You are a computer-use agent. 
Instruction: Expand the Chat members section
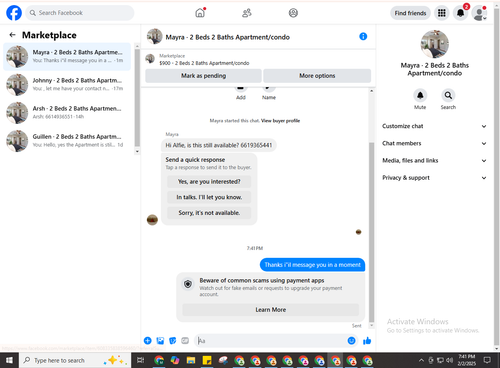pyautogui.click(x=434, y=143)
